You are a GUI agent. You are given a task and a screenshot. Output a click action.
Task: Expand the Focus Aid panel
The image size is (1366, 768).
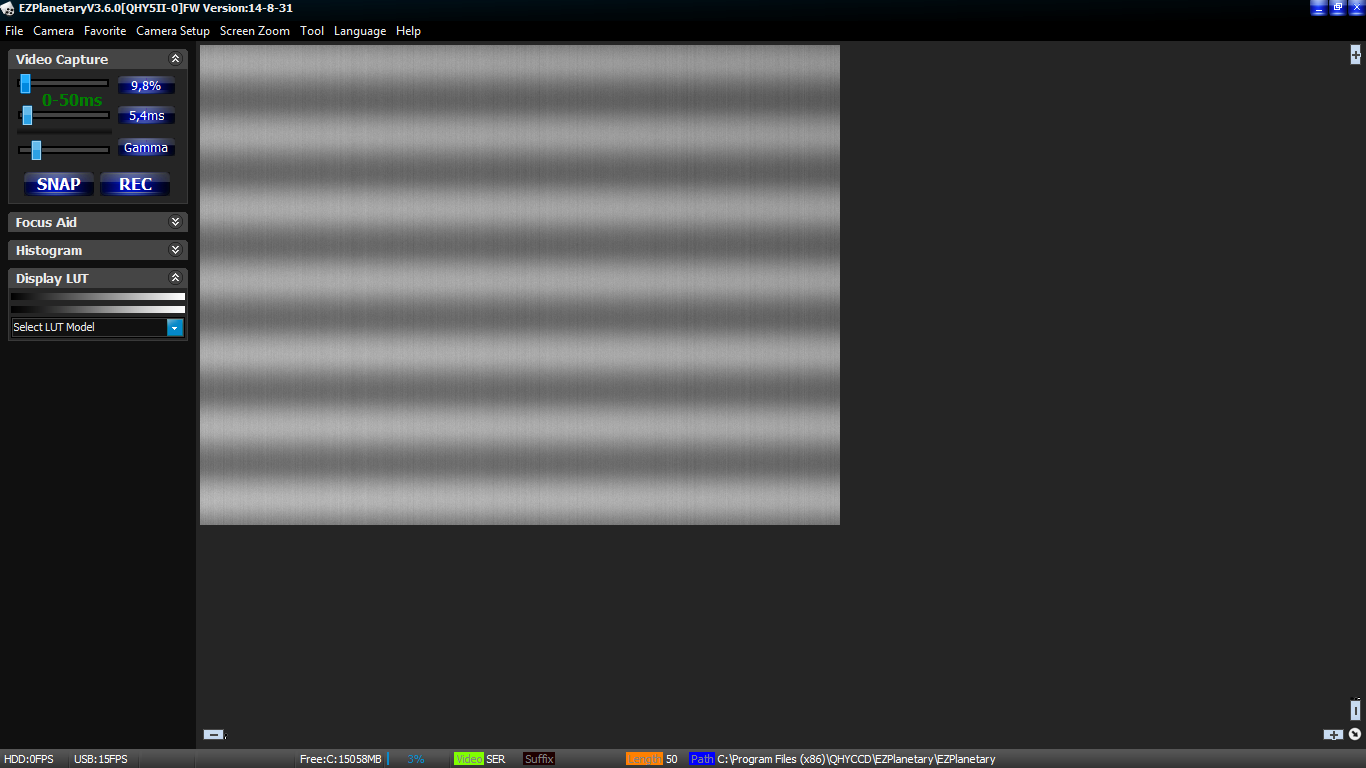tap(175, 222)
